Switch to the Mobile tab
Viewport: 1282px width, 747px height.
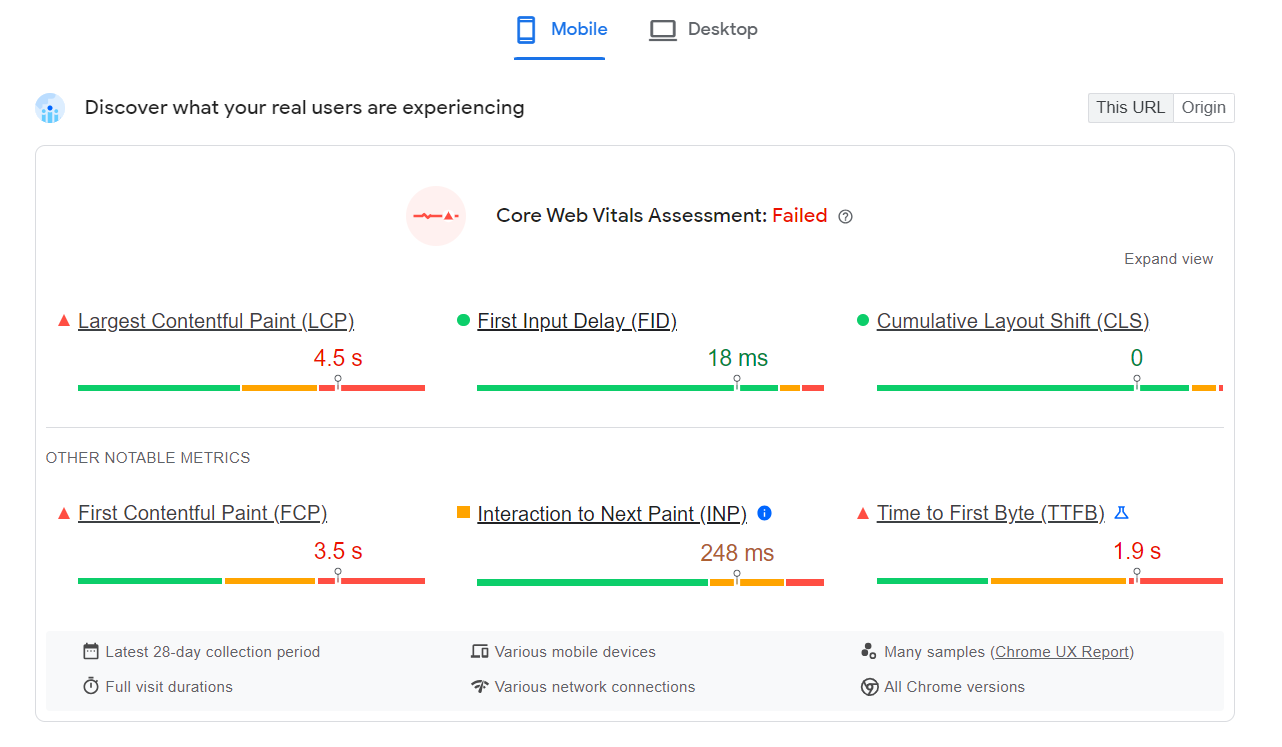579,30
